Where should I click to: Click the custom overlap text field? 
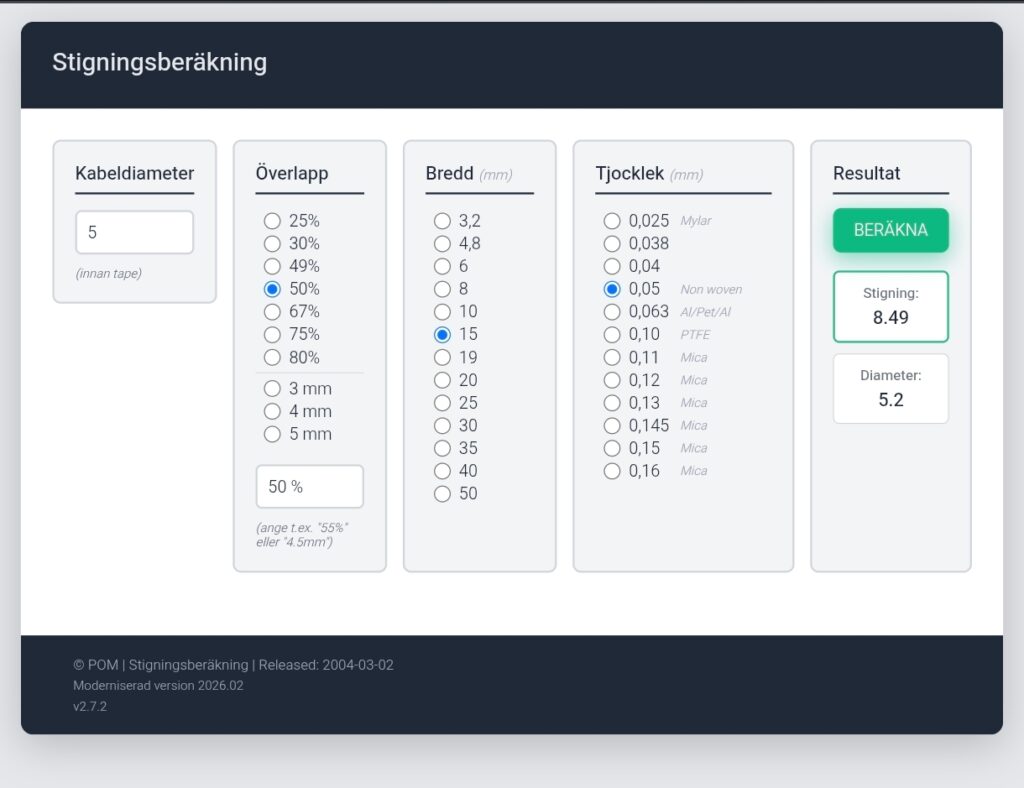pyautogui.click(x=309, y=487)
